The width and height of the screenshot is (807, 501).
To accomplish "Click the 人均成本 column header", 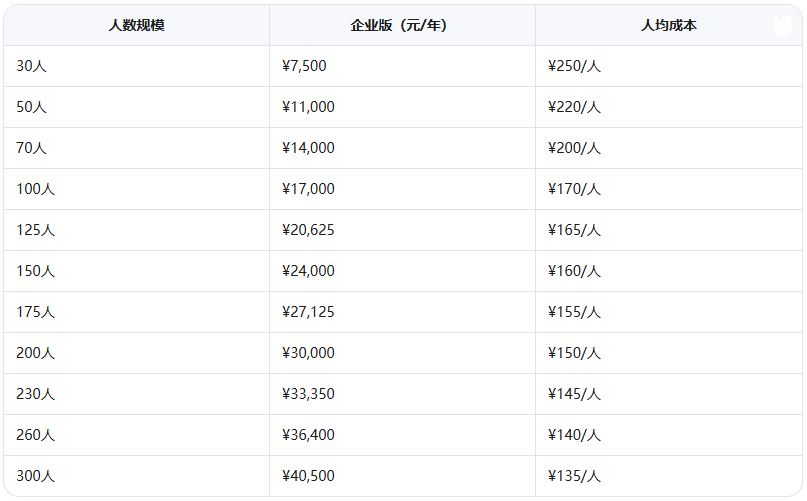I will (669, 25).
